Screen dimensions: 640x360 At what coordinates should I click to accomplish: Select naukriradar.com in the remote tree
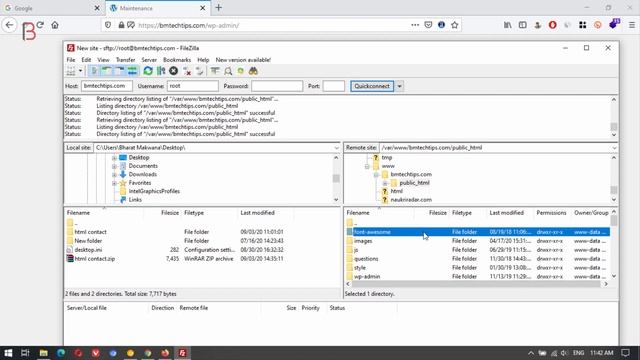[x=411, y=200]
